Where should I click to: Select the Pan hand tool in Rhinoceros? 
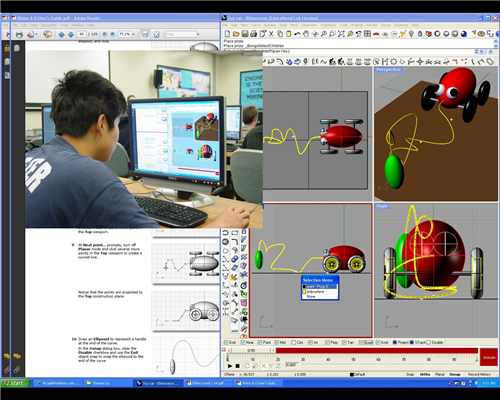click(x=306, y=34)
